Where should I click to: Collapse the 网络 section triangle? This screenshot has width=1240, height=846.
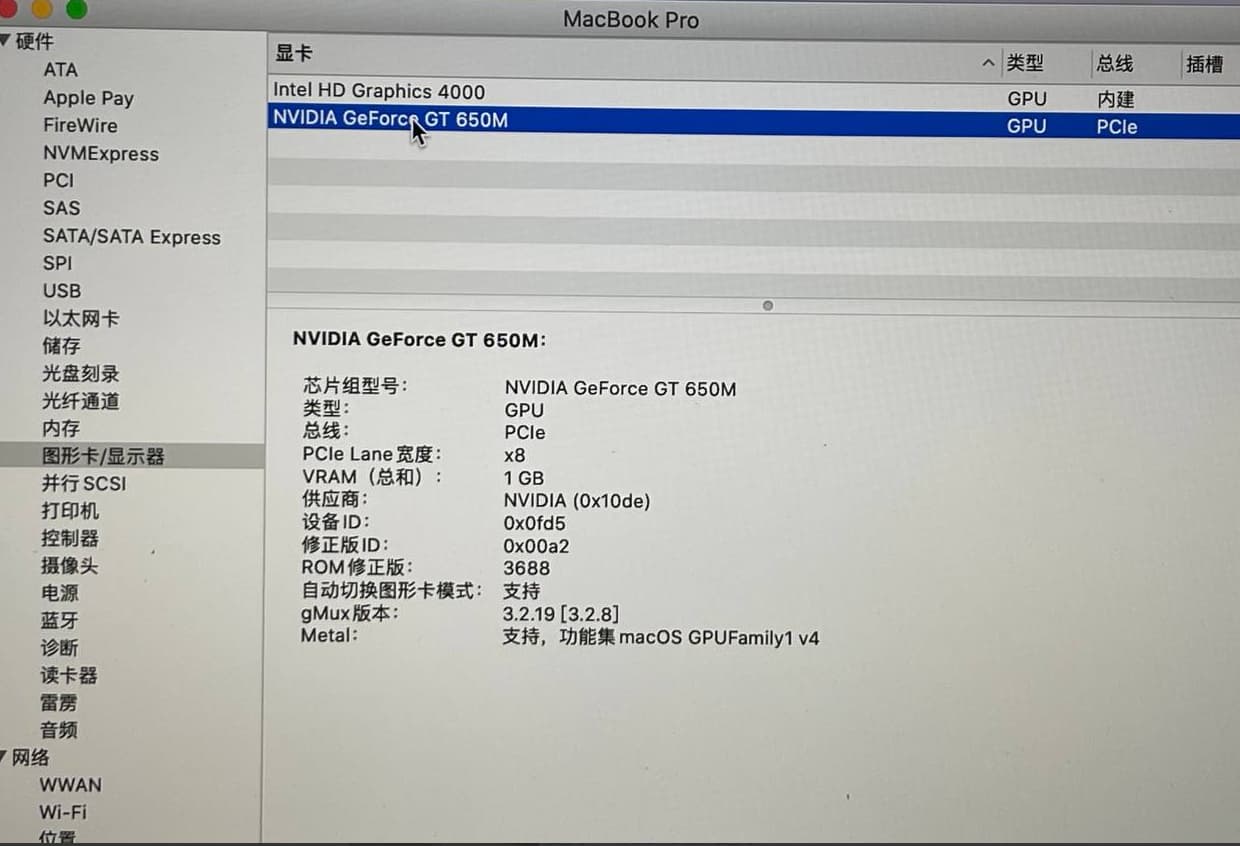(5, 757)
